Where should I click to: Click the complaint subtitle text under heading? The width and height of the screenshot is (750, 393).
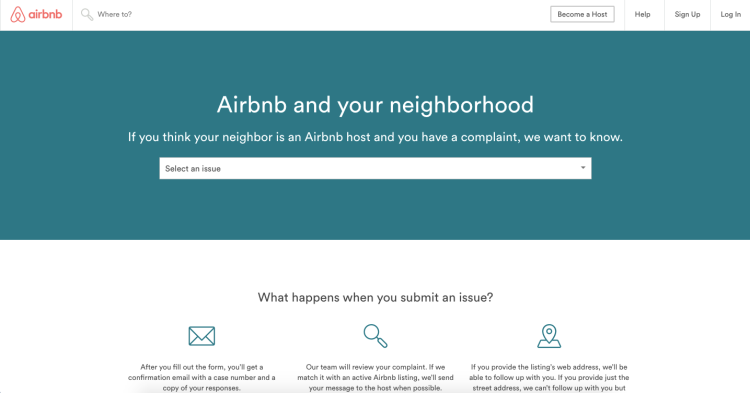point(375,137)
